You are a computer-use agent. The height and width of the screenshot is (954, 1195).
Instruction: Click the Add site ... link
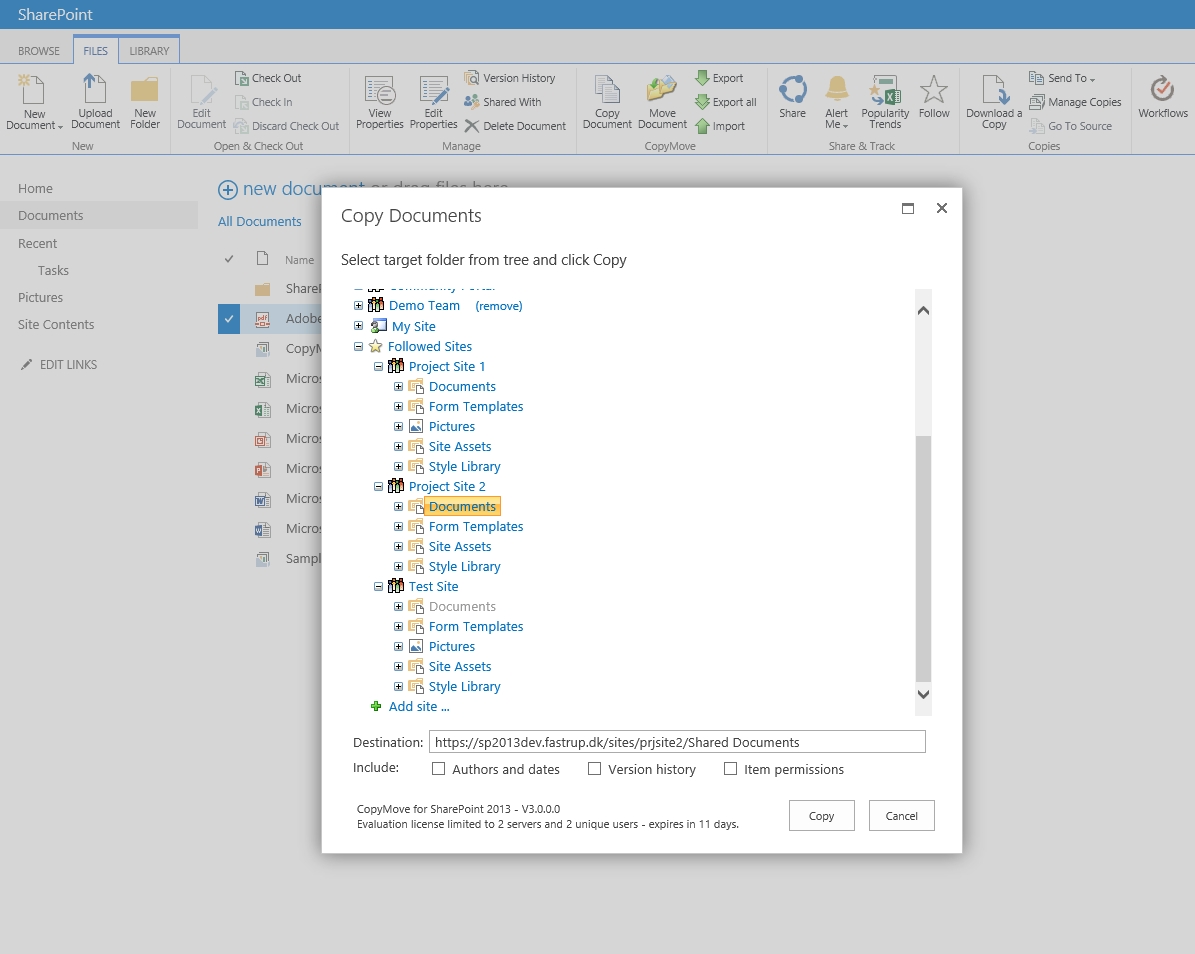(419, 706)
